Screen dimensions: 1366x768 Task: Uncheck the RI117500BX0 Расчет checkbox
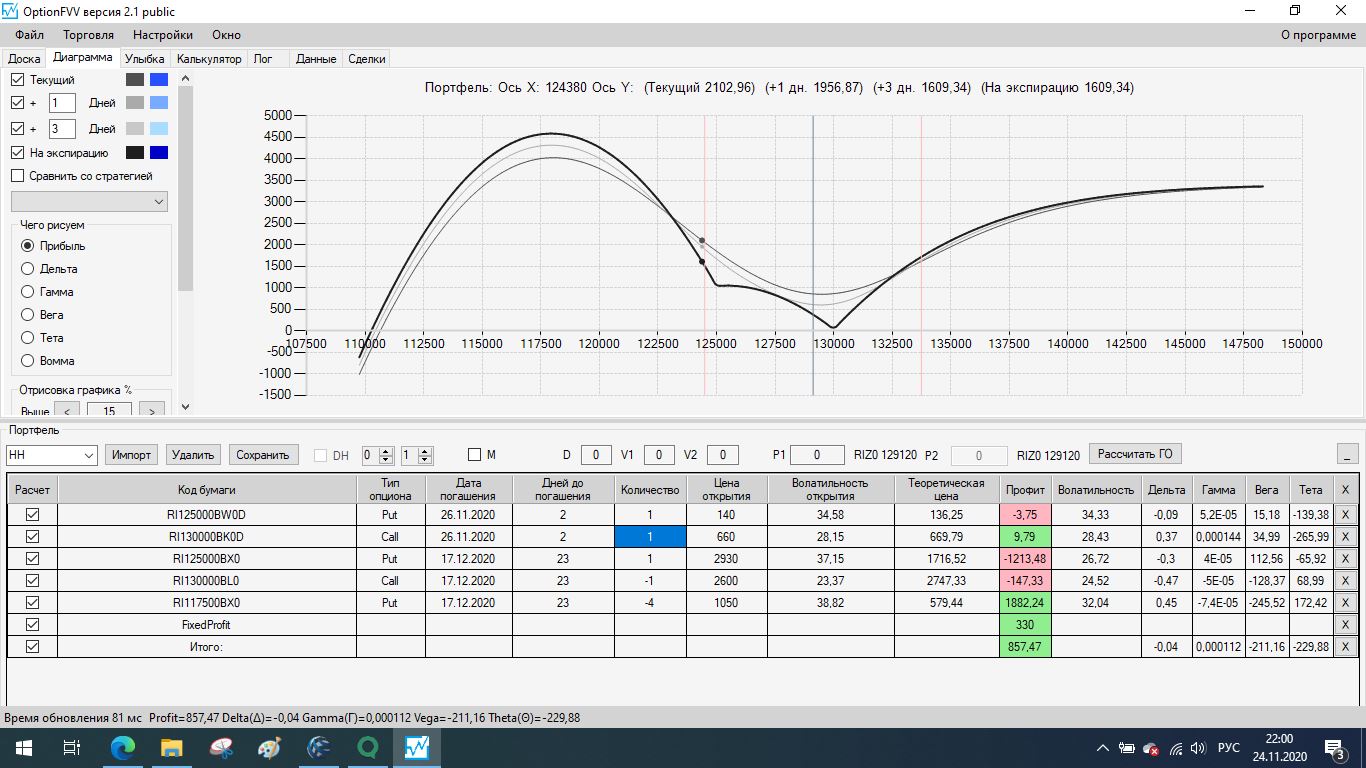[x=32, y=603]
